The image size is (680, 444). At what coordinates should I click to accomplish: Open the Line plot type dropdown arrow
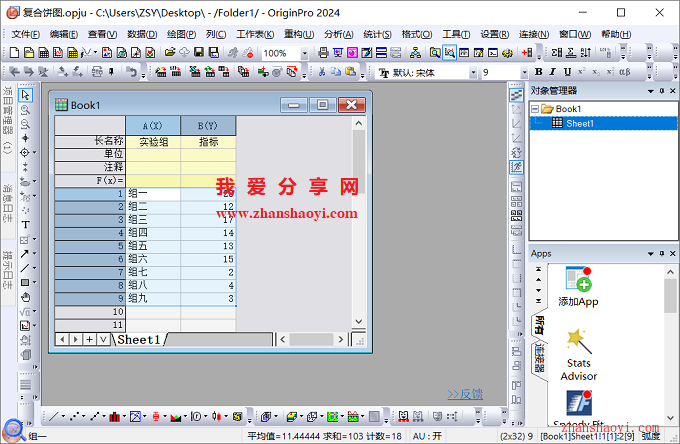click(63, 417)
